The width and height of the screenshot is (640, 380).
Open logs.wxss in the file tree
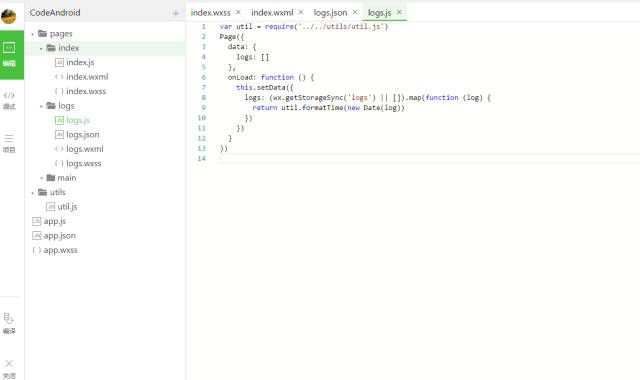[84, 163]
